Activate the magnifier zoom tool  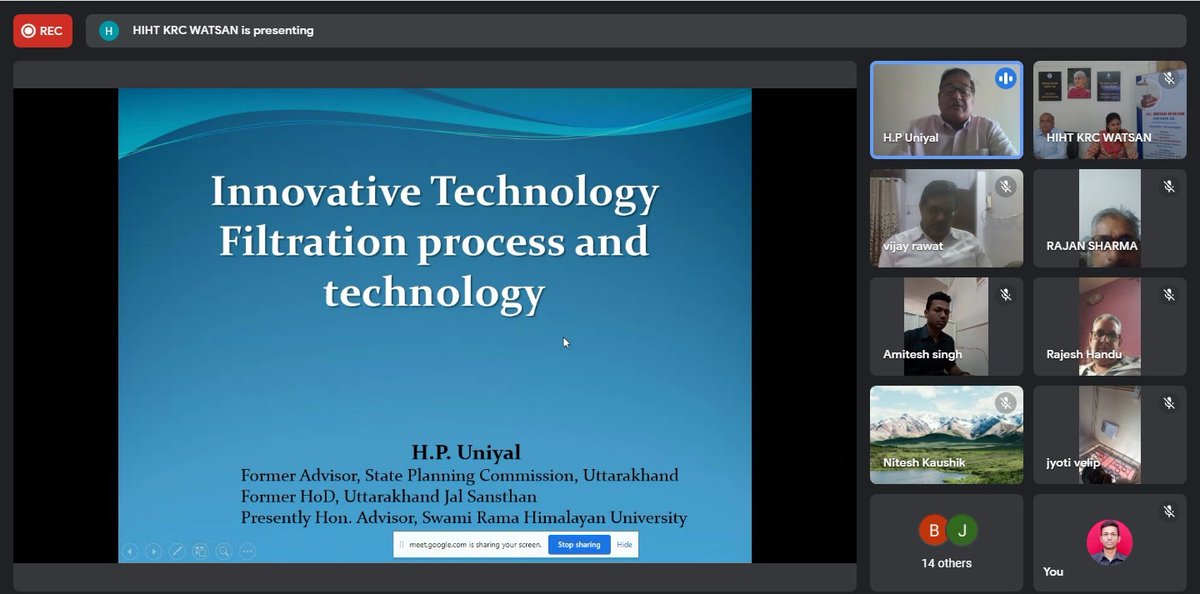(x=223, y=551)
